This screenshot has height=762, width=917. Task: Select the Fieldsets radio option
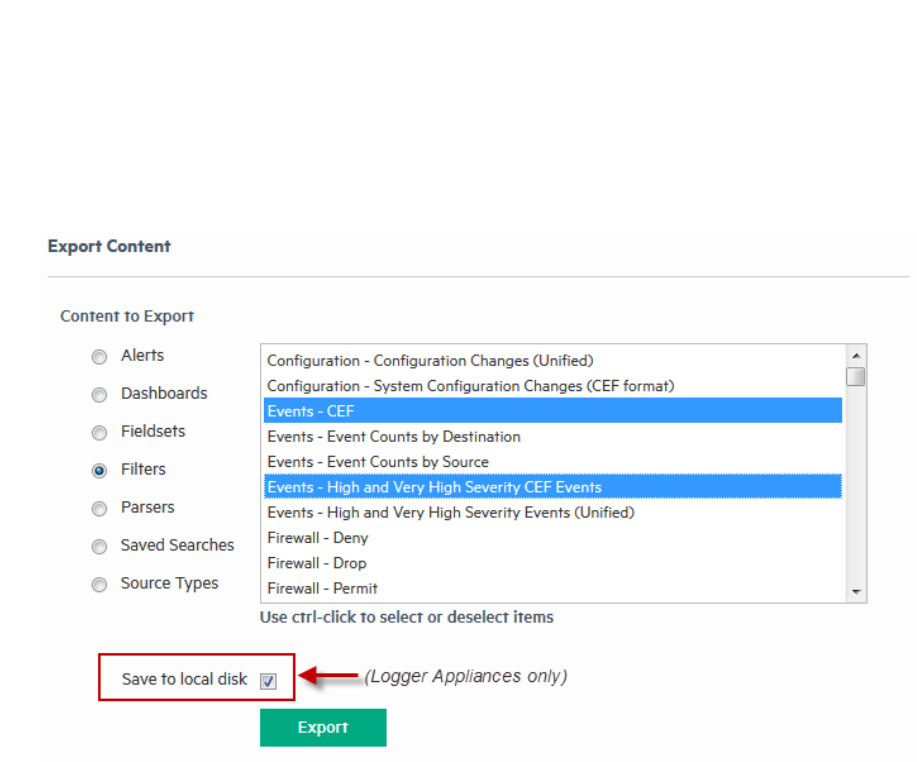[99, 433]
